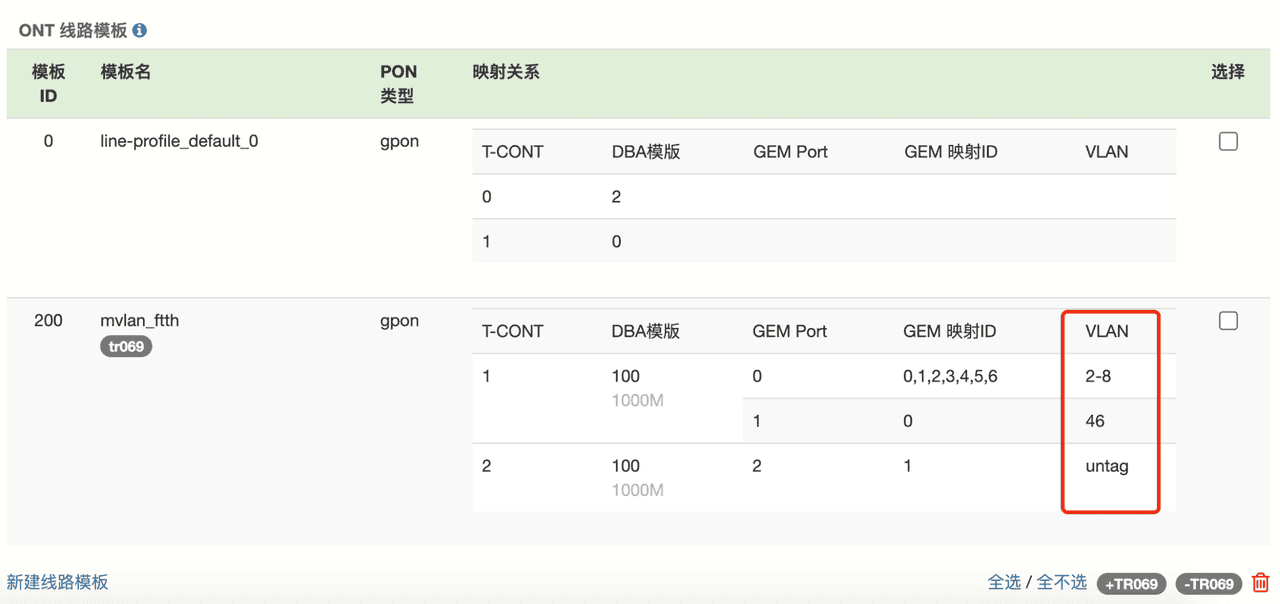The height and width of the screenshot is (604, 1280).
Task: Tick the checkbox for template mvlan_ftth
Action: [1228, 321]
